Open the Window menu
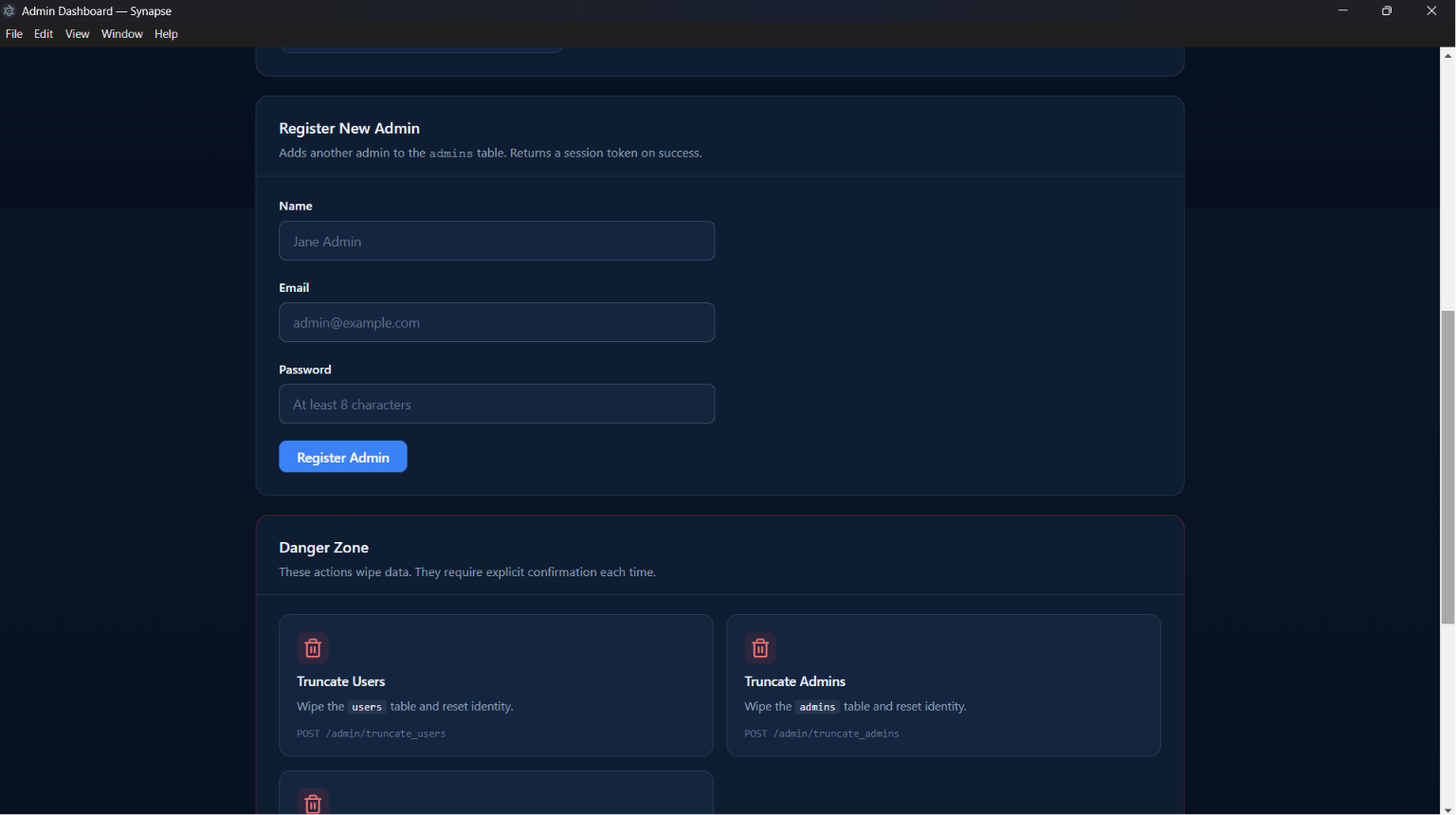The width and height of the screenshot is (1456, 815). point(122,34)
